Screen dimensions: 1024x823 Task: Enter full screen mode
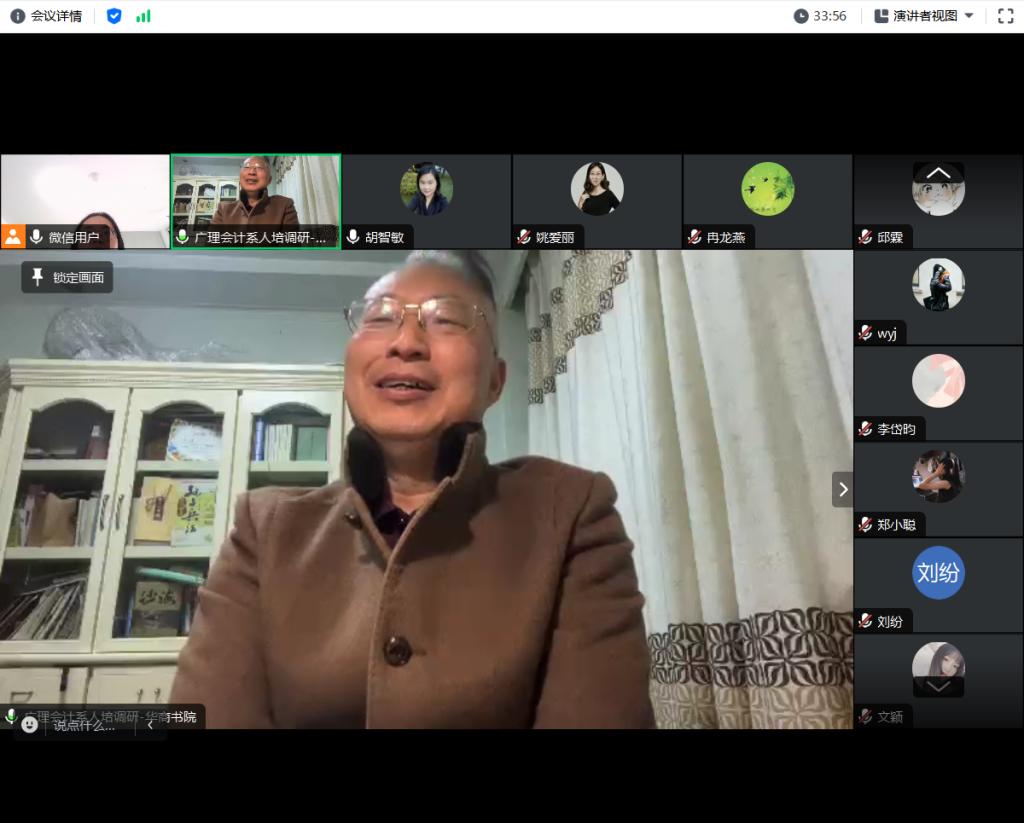click(1005, 16)
